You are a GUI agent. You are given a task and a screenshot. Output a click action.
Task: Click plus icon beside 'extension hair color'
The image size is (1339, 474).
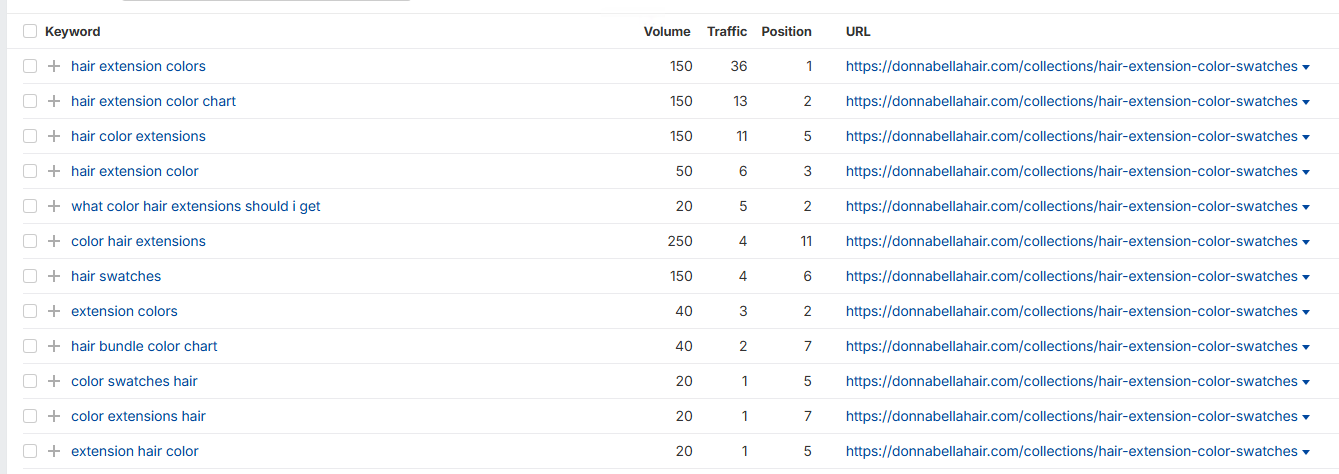pyautogui.click(x=54, y=451)
